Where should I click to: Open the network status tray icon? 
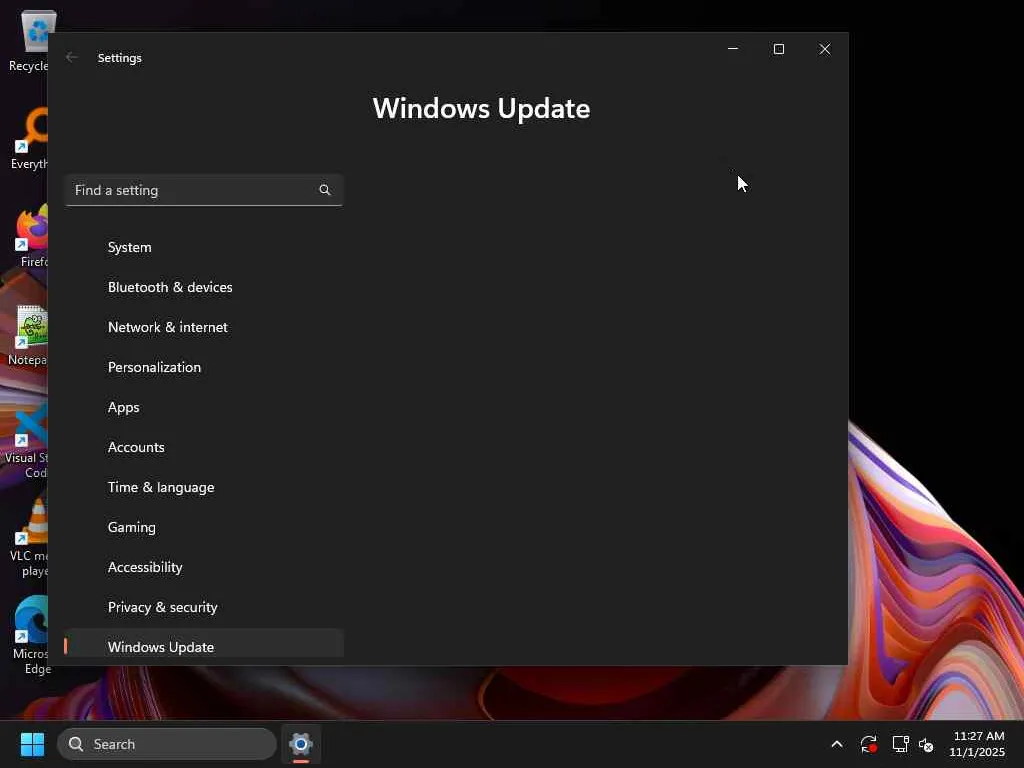coord(901,744)
